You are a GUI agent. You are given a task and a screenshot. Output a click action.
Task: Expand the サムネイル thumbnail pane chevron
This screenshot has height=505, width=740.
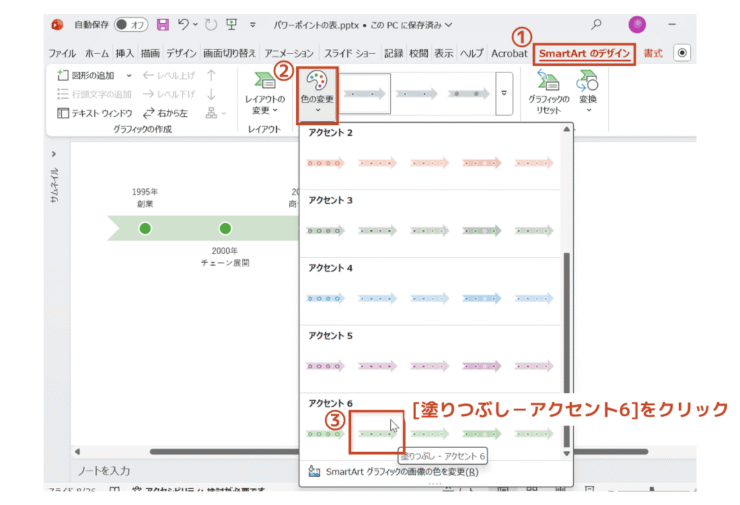click(54, 155)
